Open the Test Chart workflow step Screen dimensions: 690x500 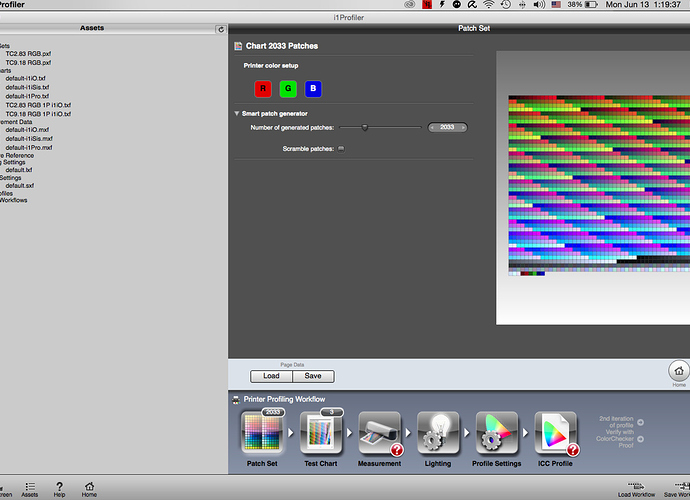click(321, 432)
